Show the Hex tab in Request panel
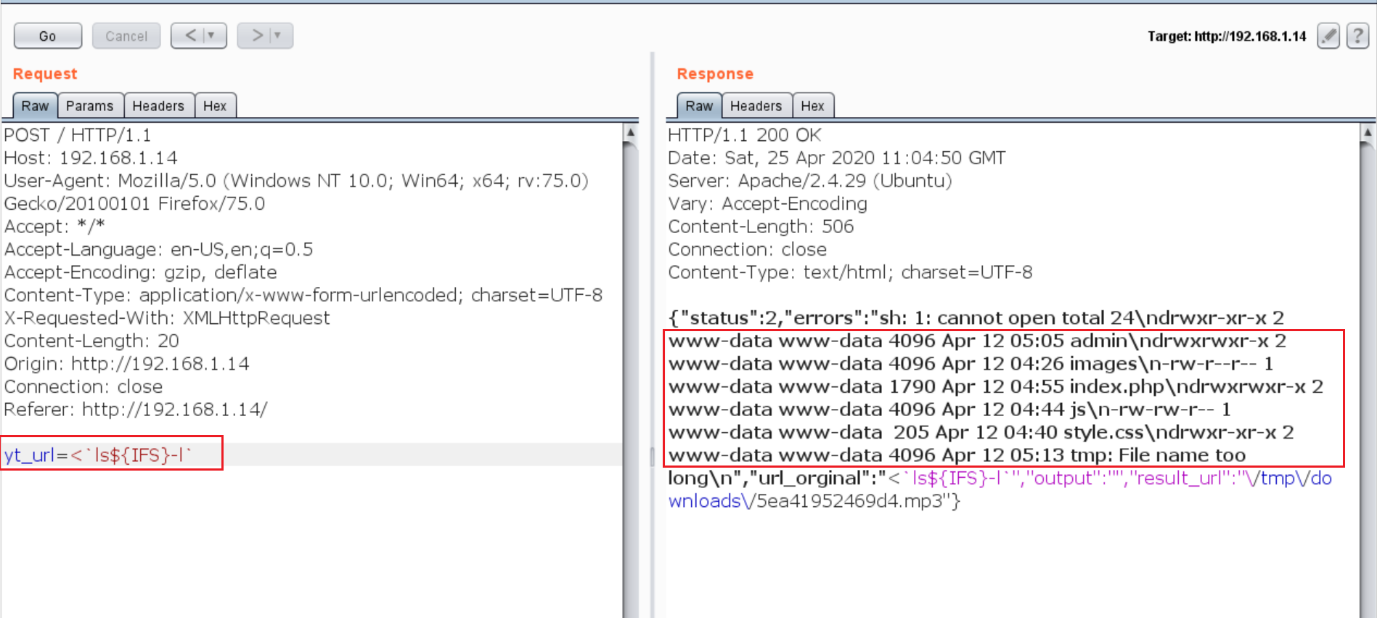 click(x=215, y=106)
